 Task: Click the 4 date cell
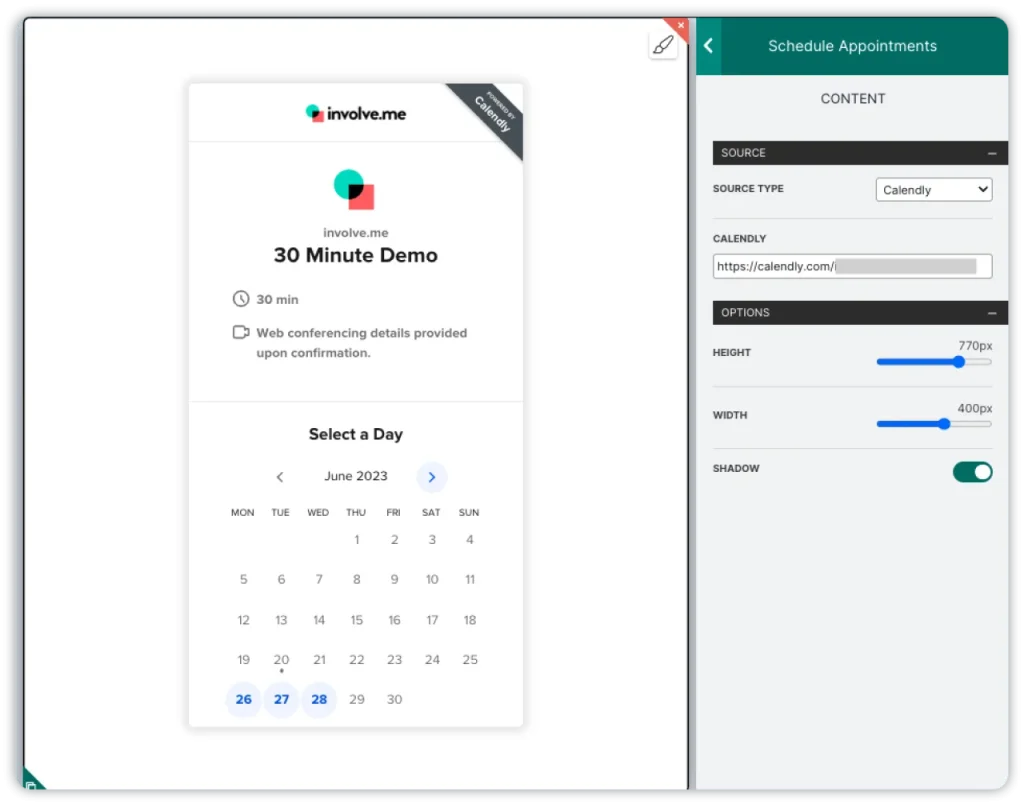point(470,539)
